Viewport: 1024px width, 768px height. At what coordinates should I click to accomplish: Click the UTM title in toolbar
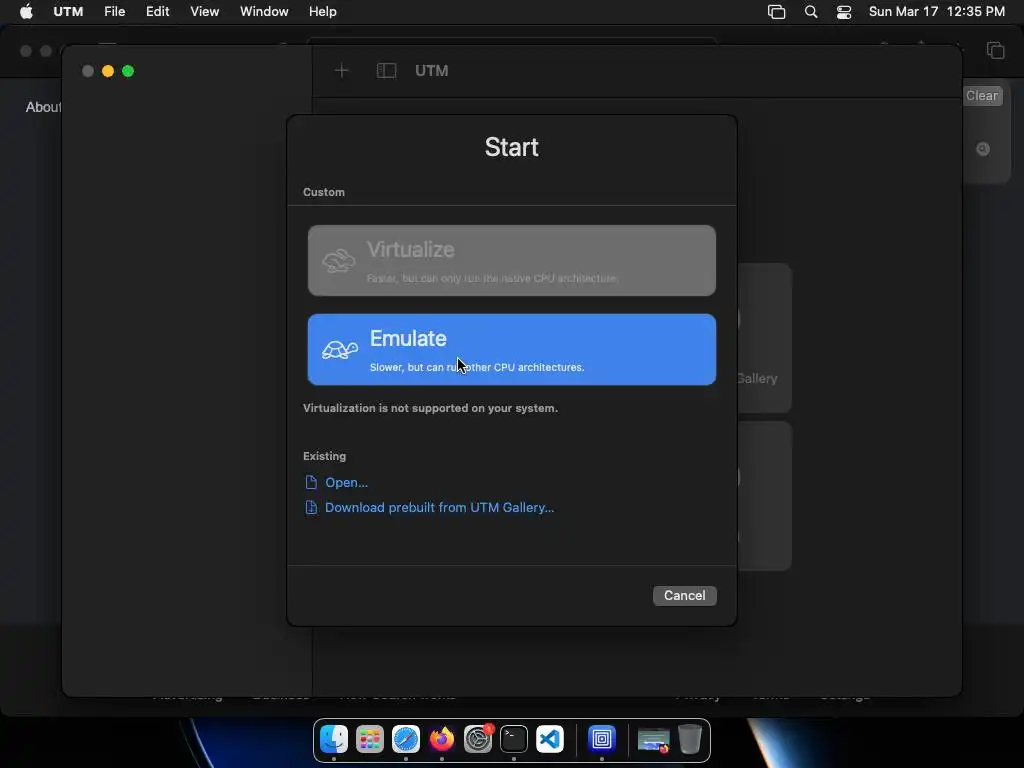[432, 71]
